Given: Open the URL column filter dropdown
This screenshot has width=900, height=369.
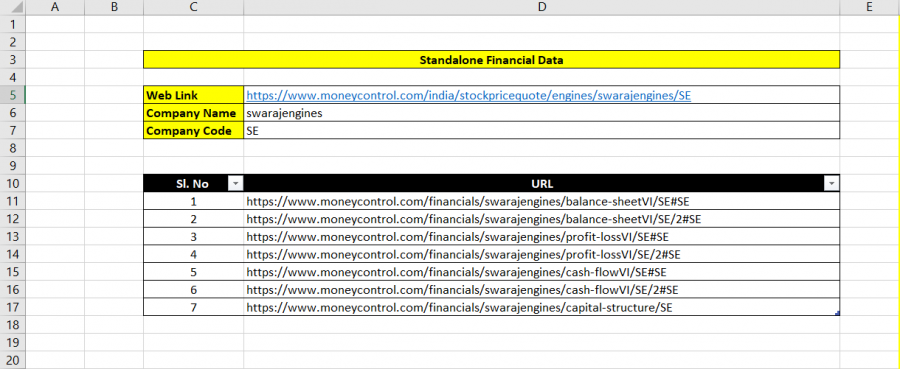Looking at the screenshot, I should tap(832, 184).
